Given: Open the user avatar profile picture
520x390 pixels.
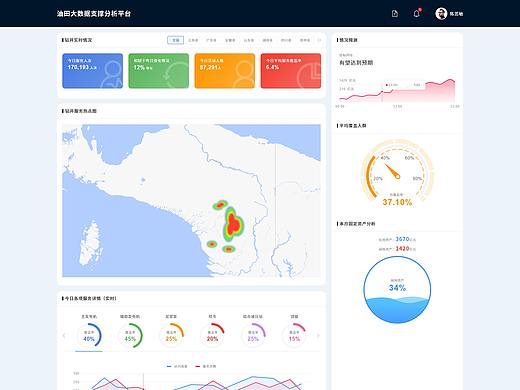Looking at the screenshot, I should pyautogui.click(x=441, y=14).
